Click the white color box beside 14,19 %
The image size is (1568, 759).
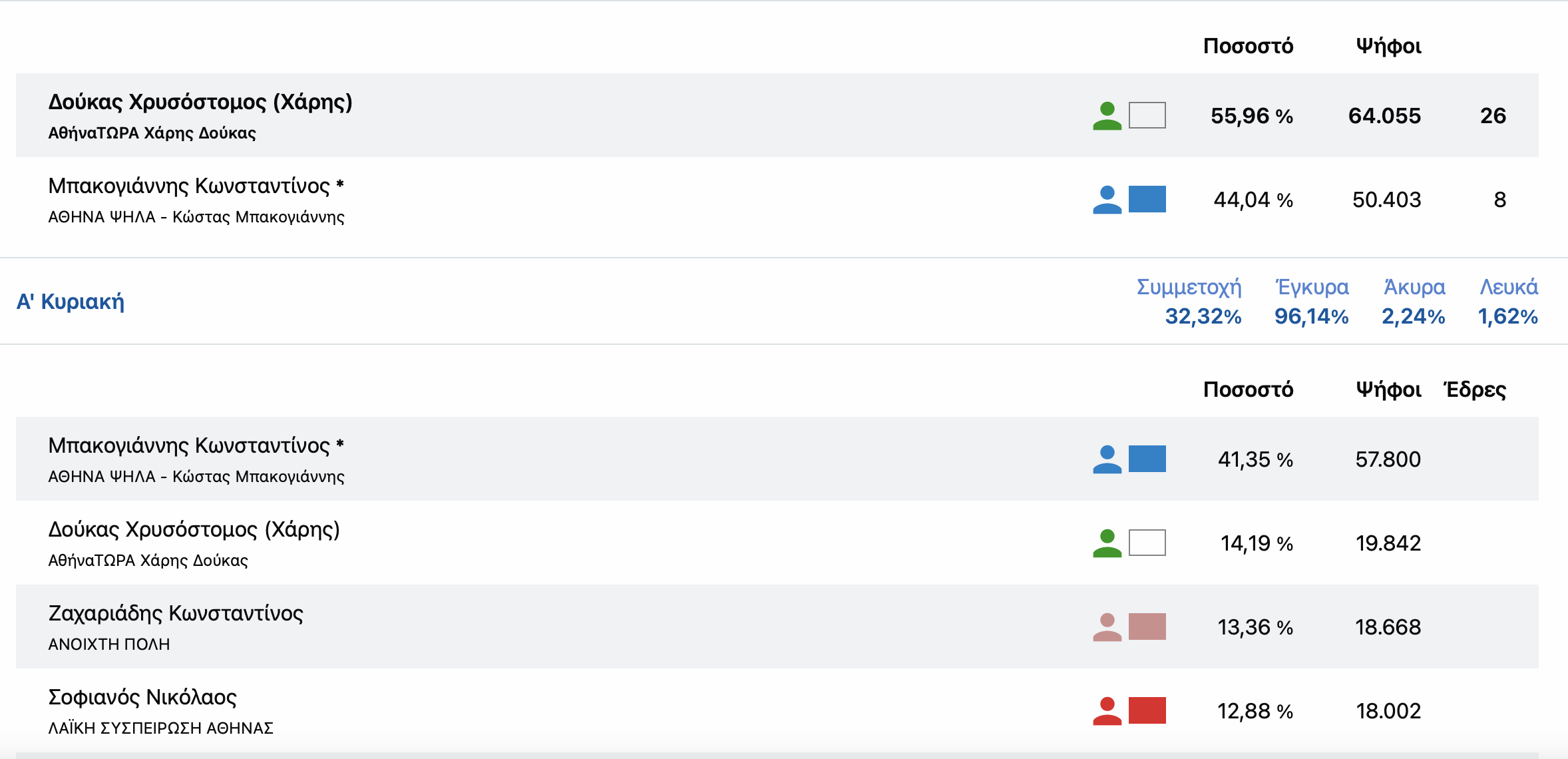1147,543
